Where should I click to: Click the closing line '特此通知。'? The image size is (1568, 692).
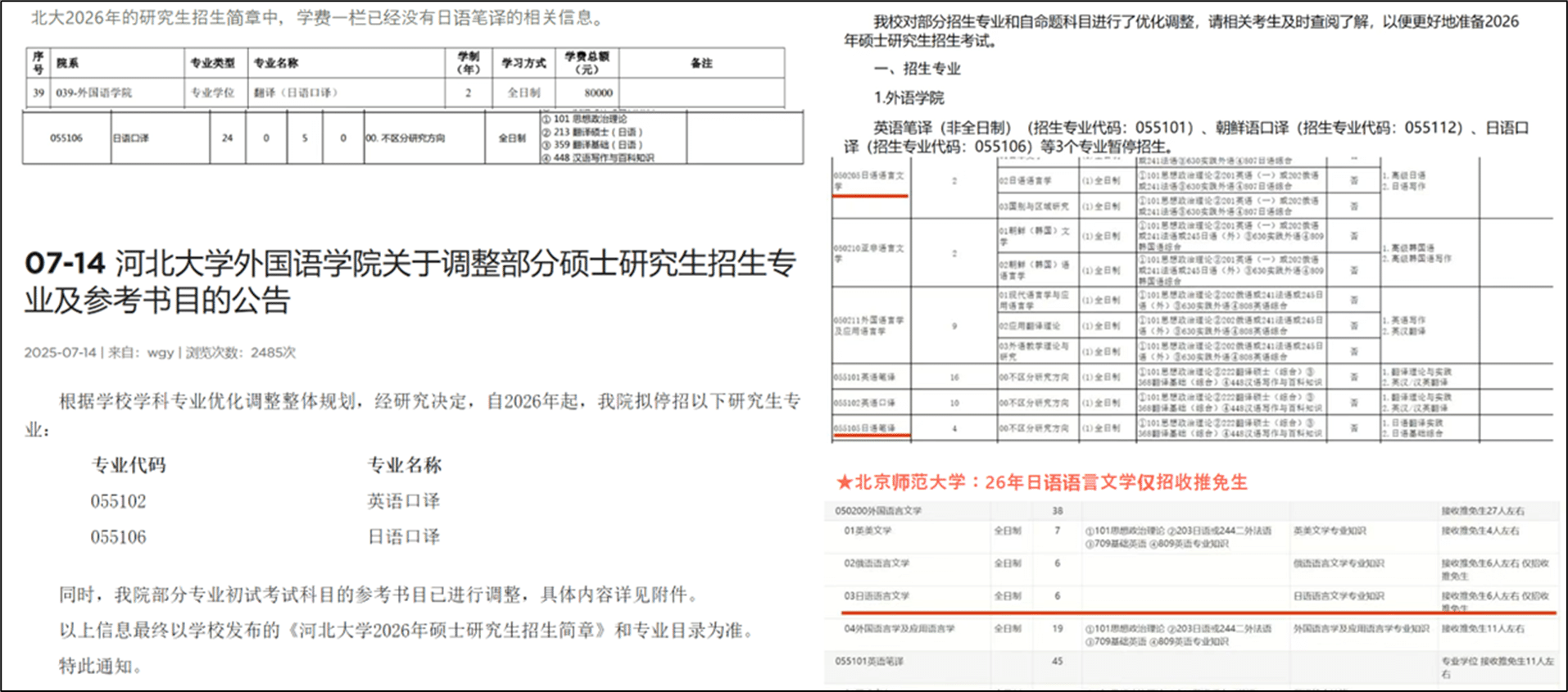(x=100, y=667)
